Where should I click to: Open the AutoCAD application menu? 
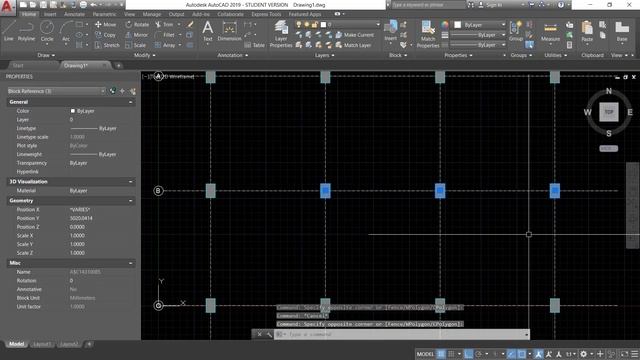tap(7, 7)
